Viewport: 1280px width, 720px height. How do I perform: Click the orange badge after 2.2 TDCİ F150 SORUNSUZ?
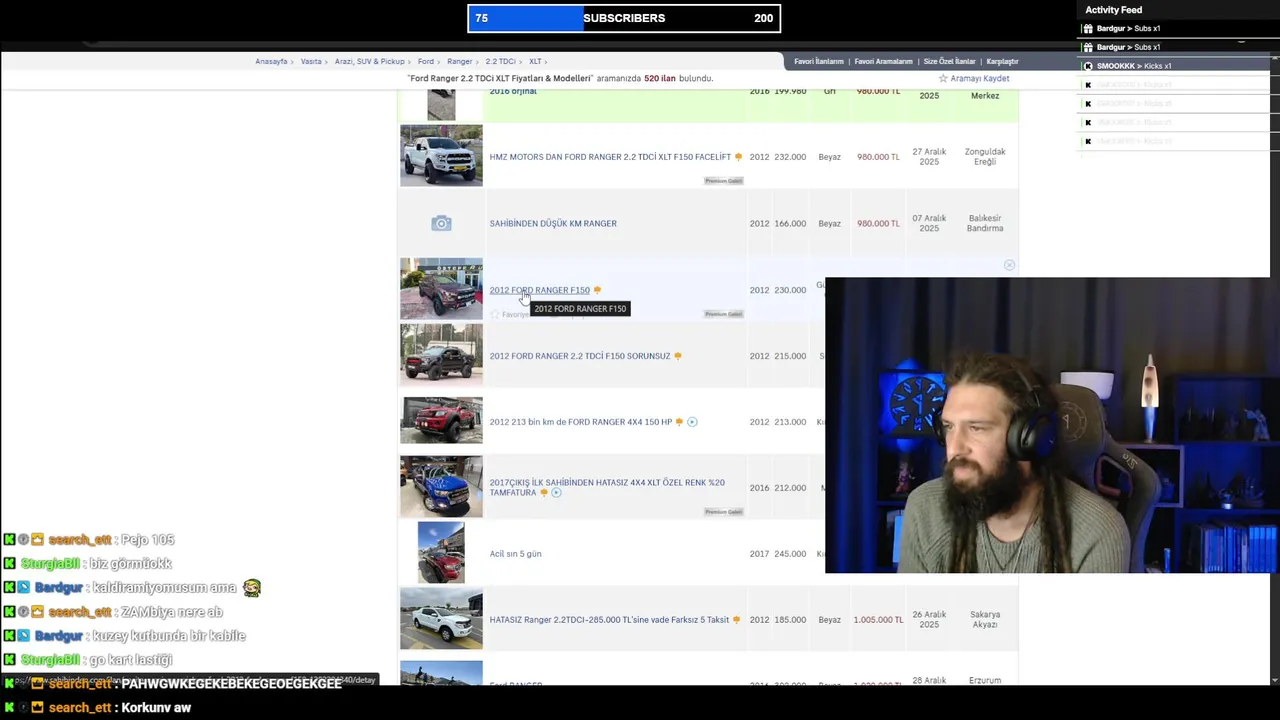coord(677,356)
